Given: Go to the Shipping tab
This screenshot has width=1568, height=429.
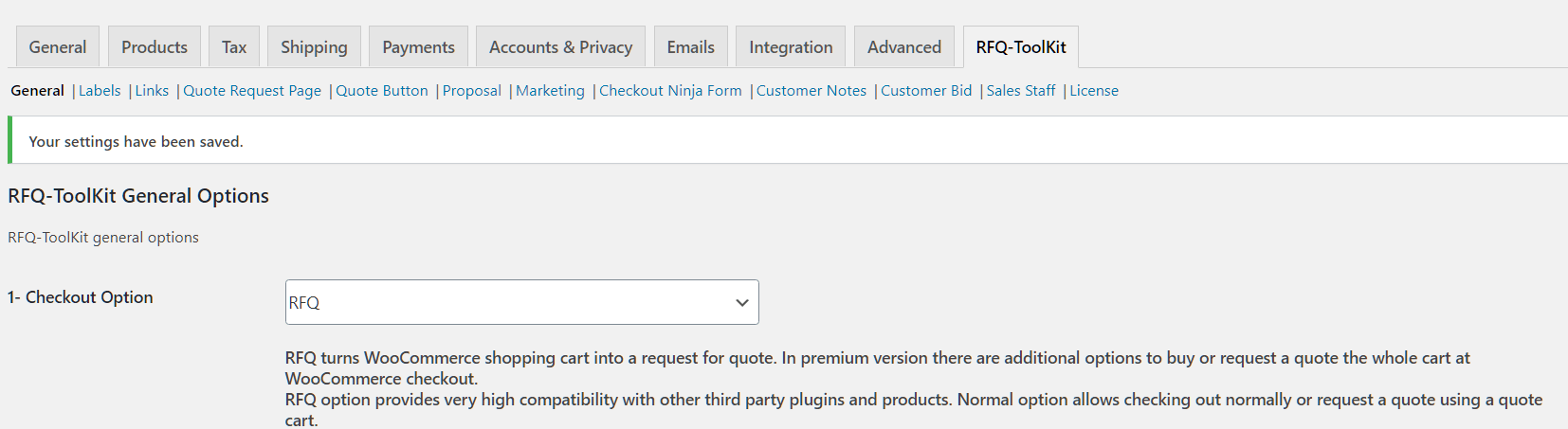Looking at the screenshot, I should click(314, 47).
